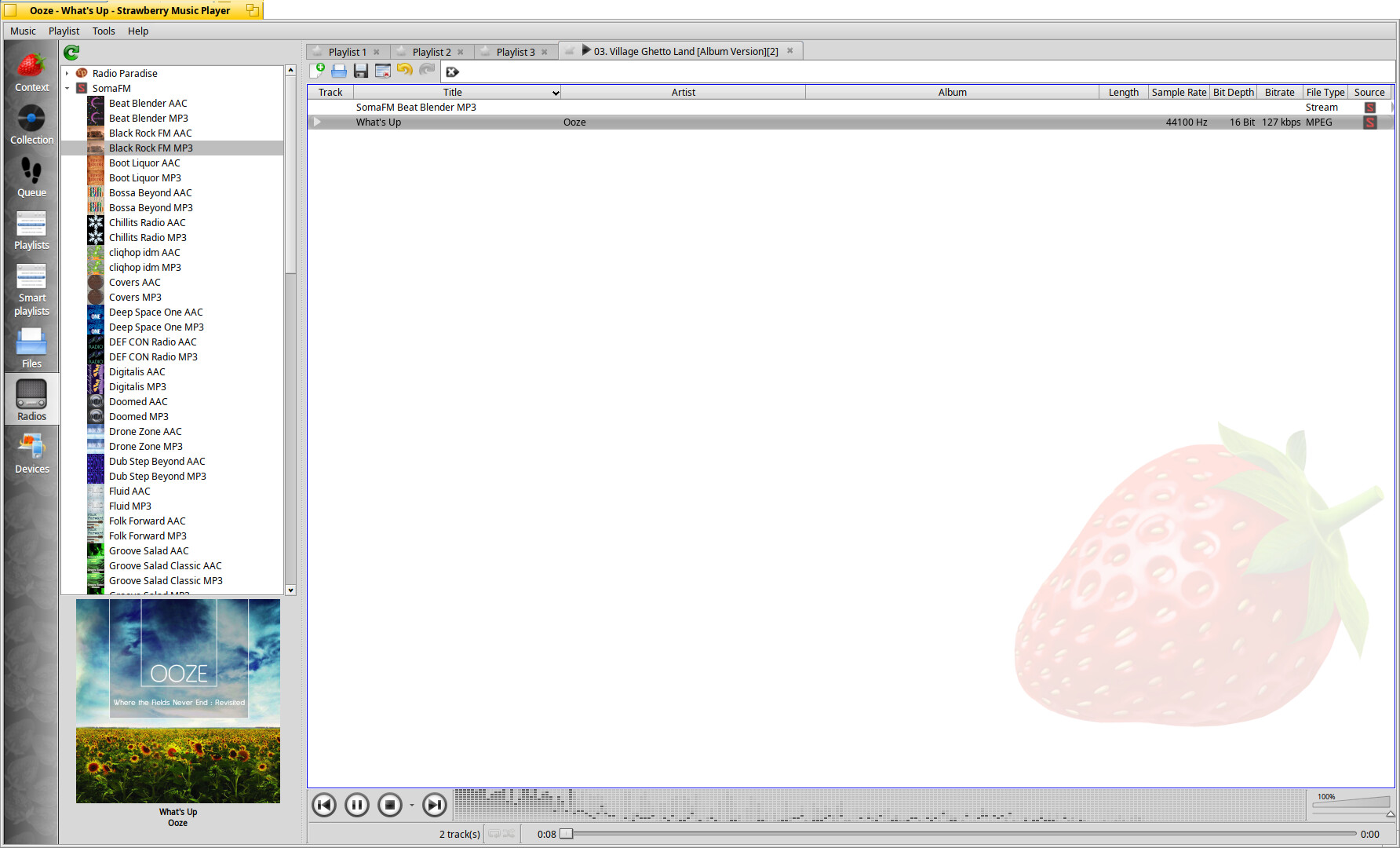Click the Ooze album cover art

(x=178, y=700)
